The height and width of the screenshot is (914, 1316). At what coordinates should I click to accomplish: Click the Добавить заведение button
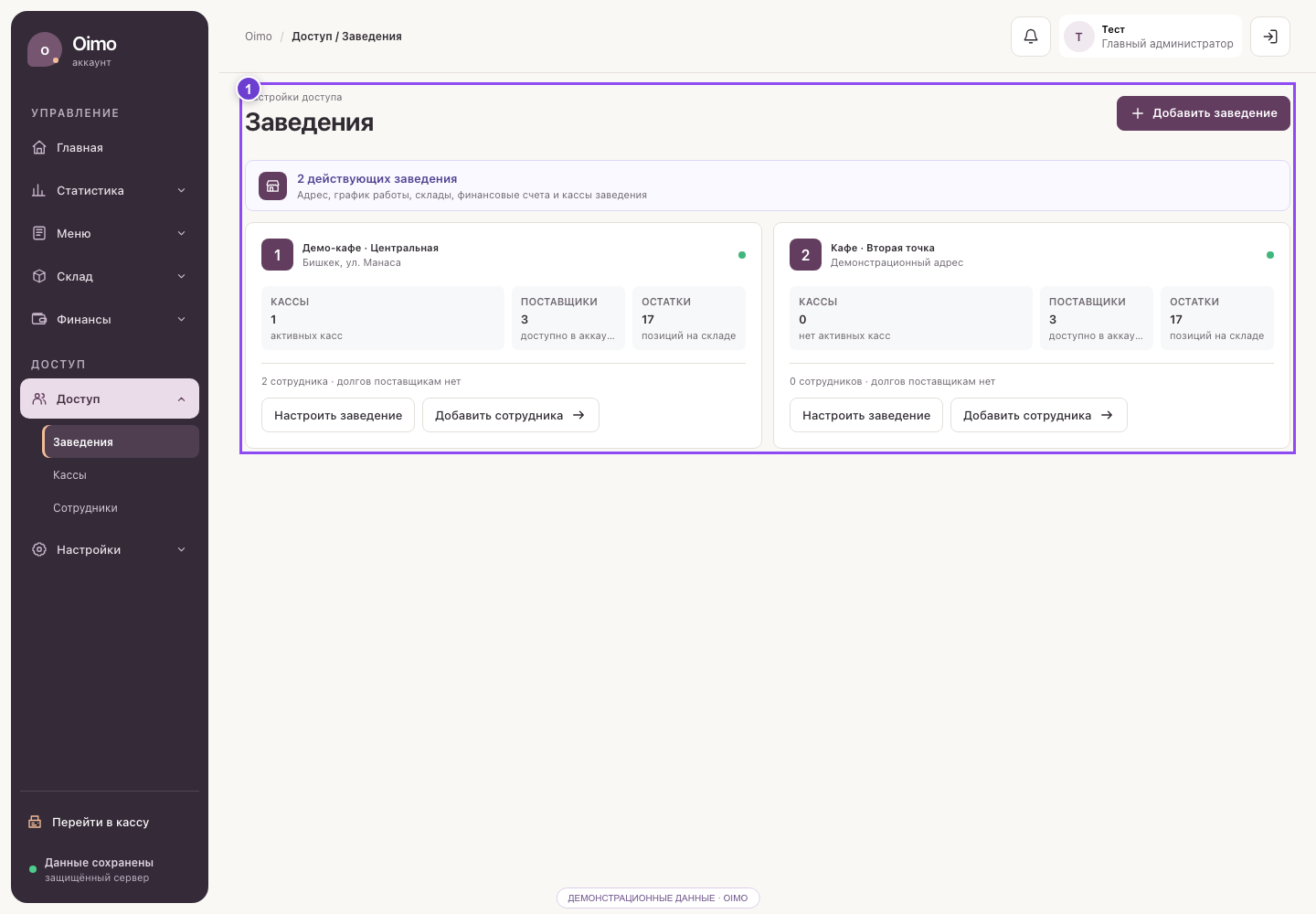1204,113
